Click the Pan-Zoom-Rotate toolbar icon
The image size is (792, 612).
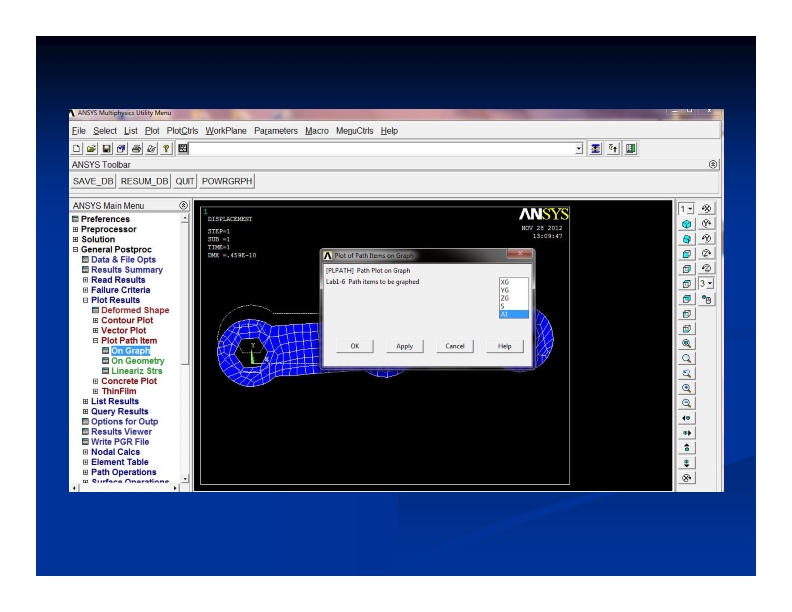click(121, 148)
